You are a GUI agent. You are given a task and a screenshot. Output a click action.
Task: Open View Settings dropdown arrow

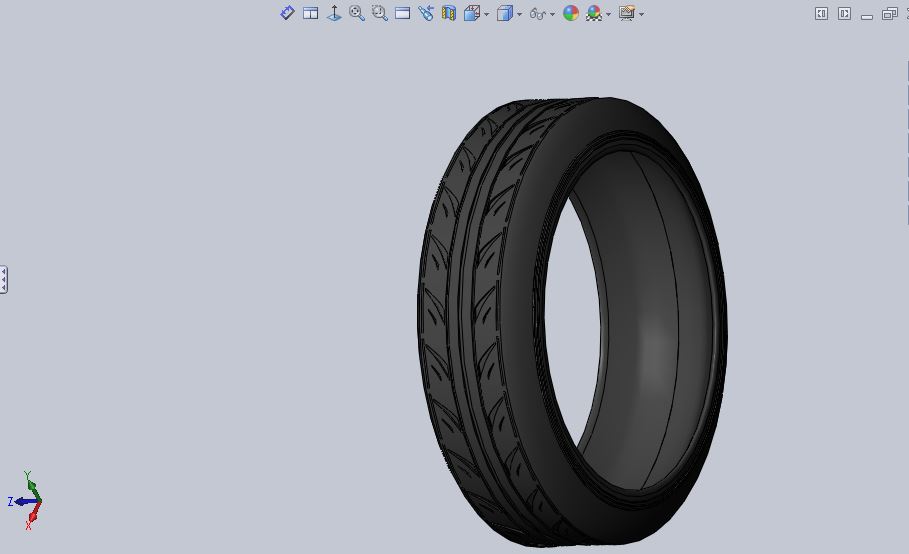point(641,14)
